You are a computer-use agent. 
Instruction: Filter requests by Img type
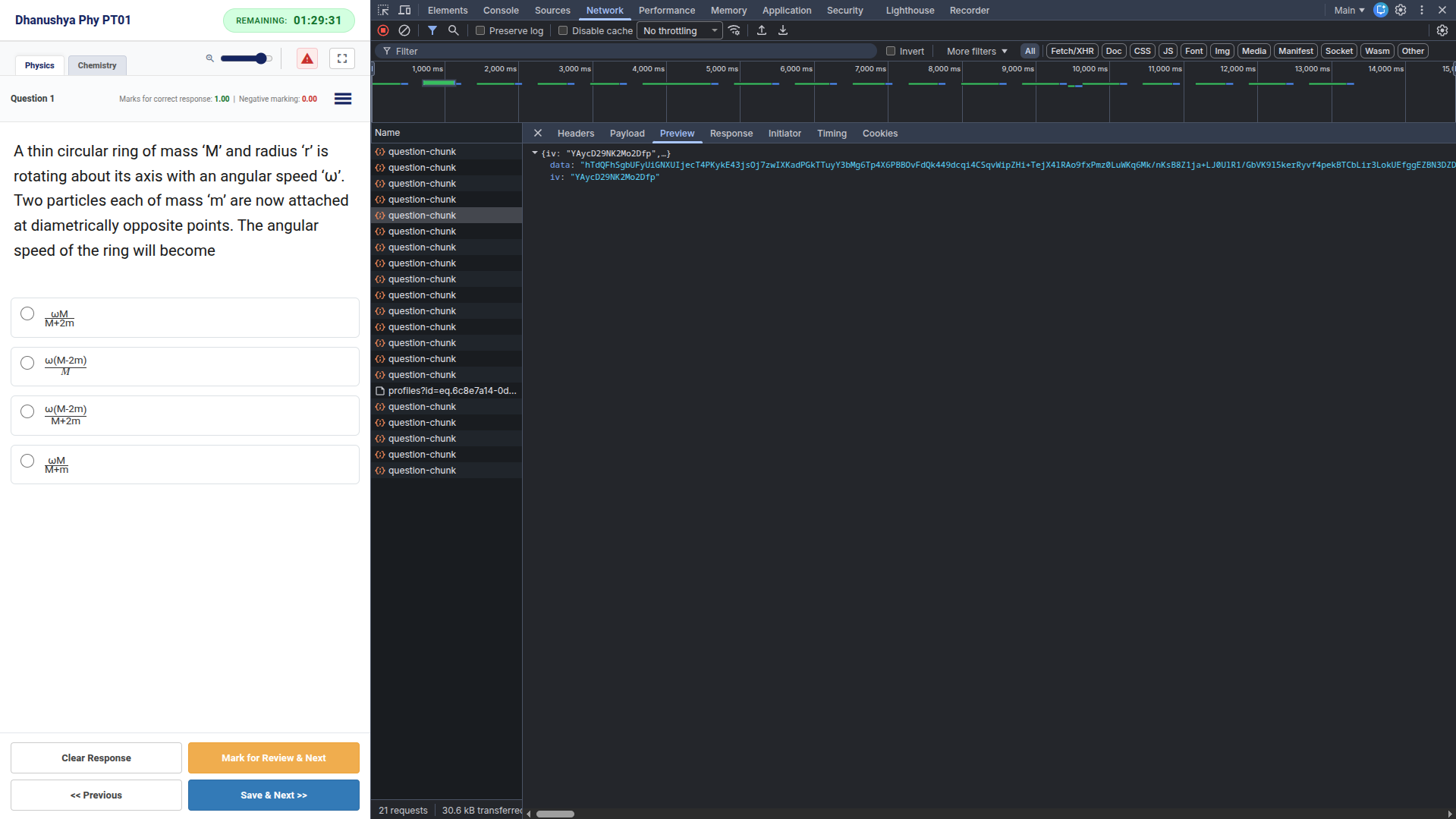click(x=1222, y=51)
